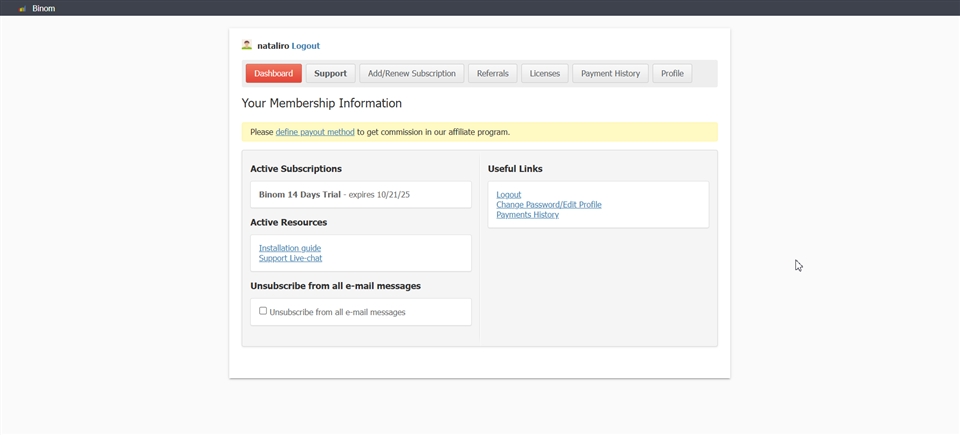View the Payment History tab

[610, 73]
